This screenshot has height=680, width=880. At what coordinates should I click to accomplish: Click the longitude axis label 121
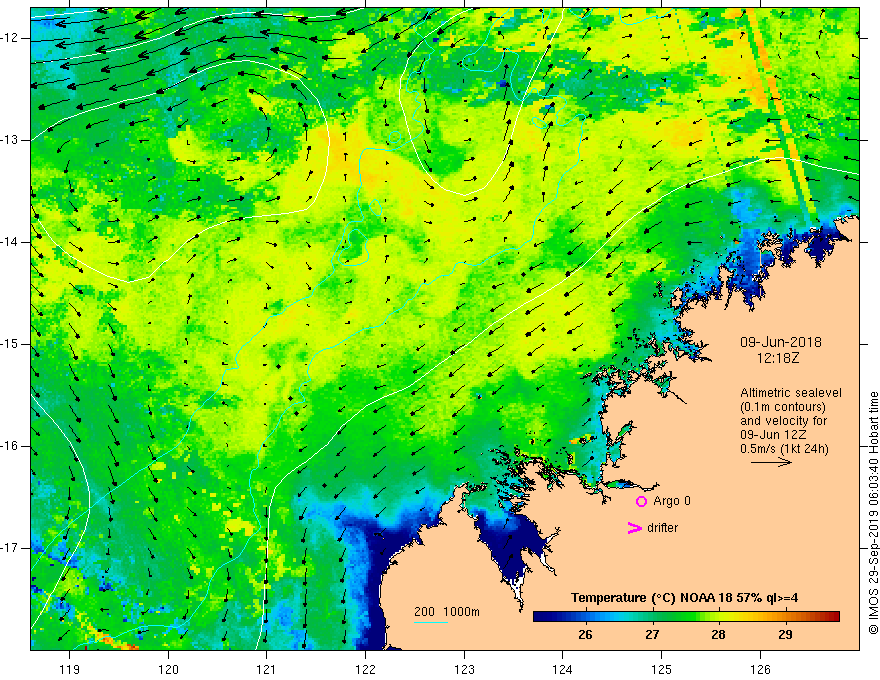(x=267, y=669)
